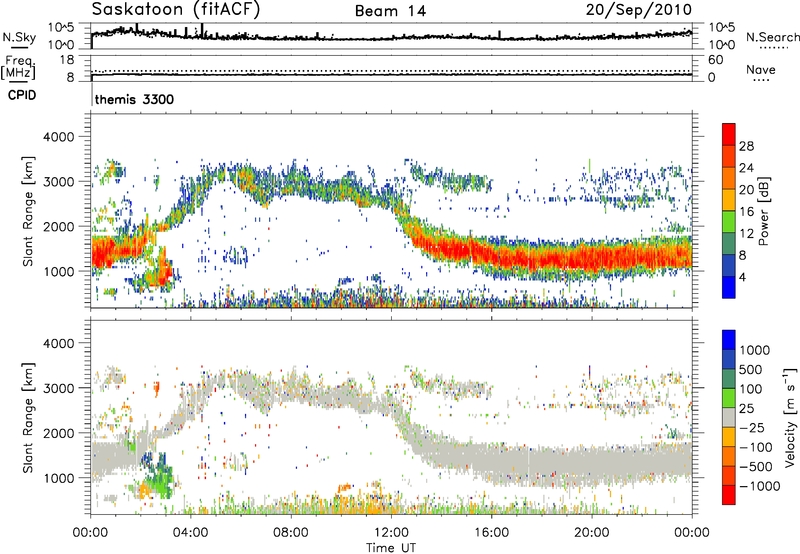Viewport: 800px width, 554px height.
Task: Select the 'N.Search' legend label
Action: (772, 37)
